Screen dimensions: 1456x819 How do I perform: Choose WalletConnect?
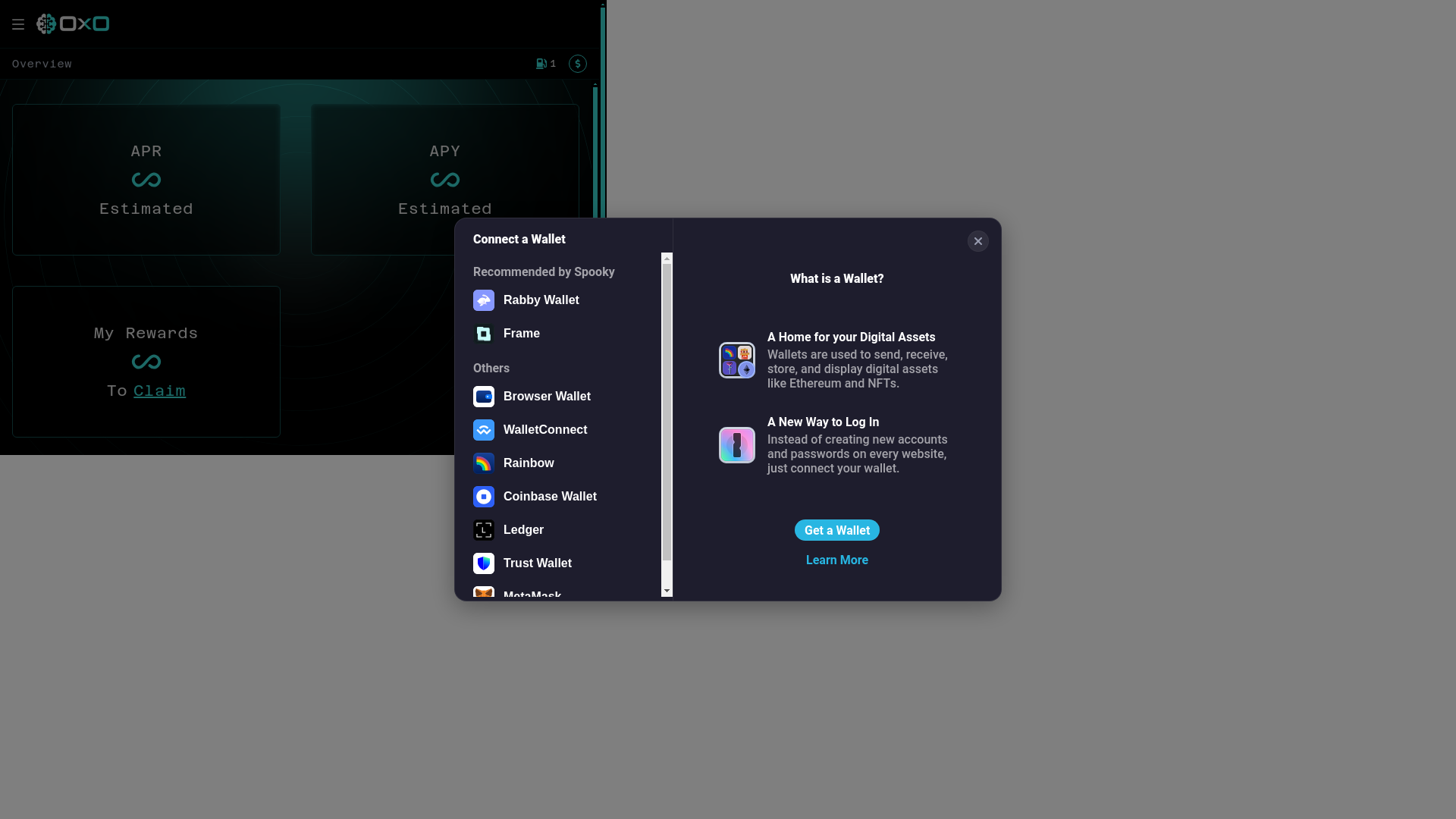coord(563,430)
